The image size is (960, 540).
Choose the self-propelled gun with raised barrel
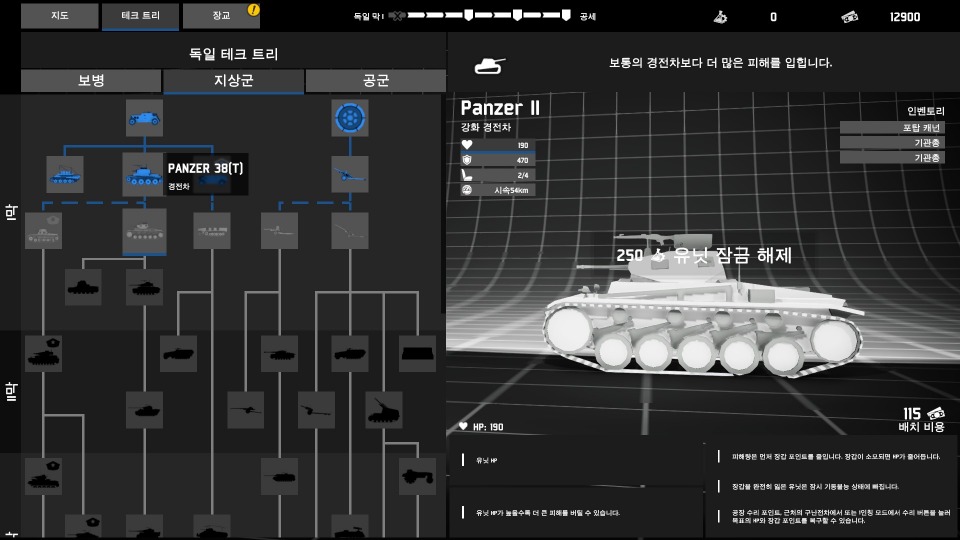[384, 410]
